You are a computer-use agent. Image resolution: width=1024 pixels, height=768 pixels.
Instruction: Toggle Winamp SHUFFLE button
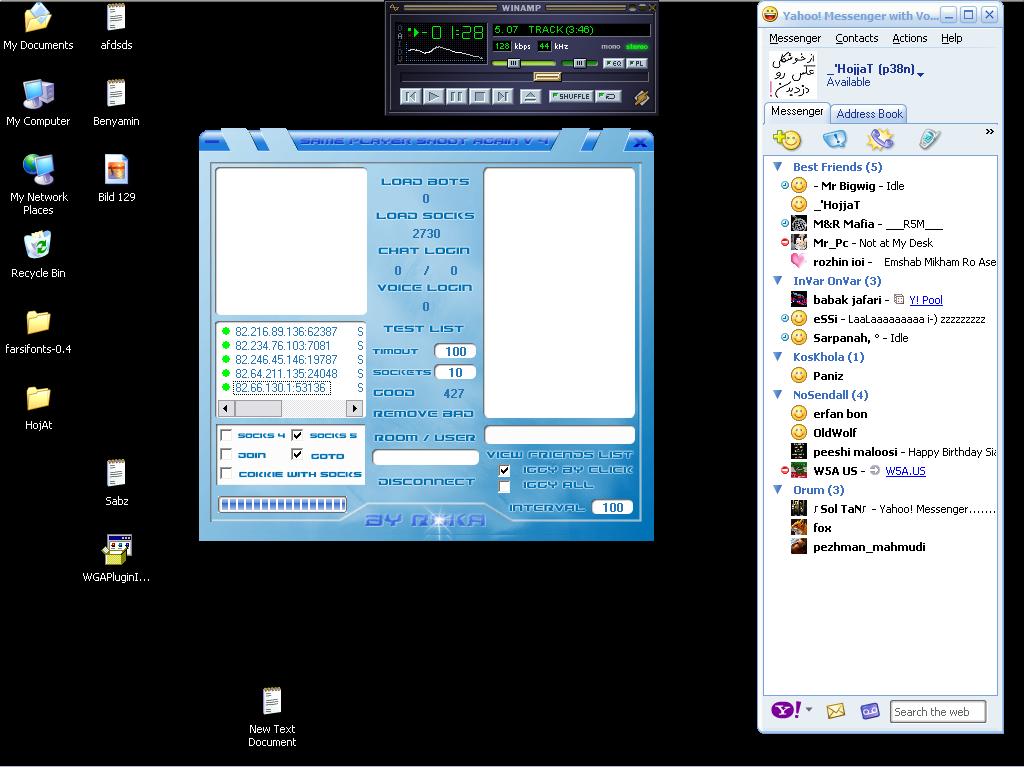coord(571,97)
